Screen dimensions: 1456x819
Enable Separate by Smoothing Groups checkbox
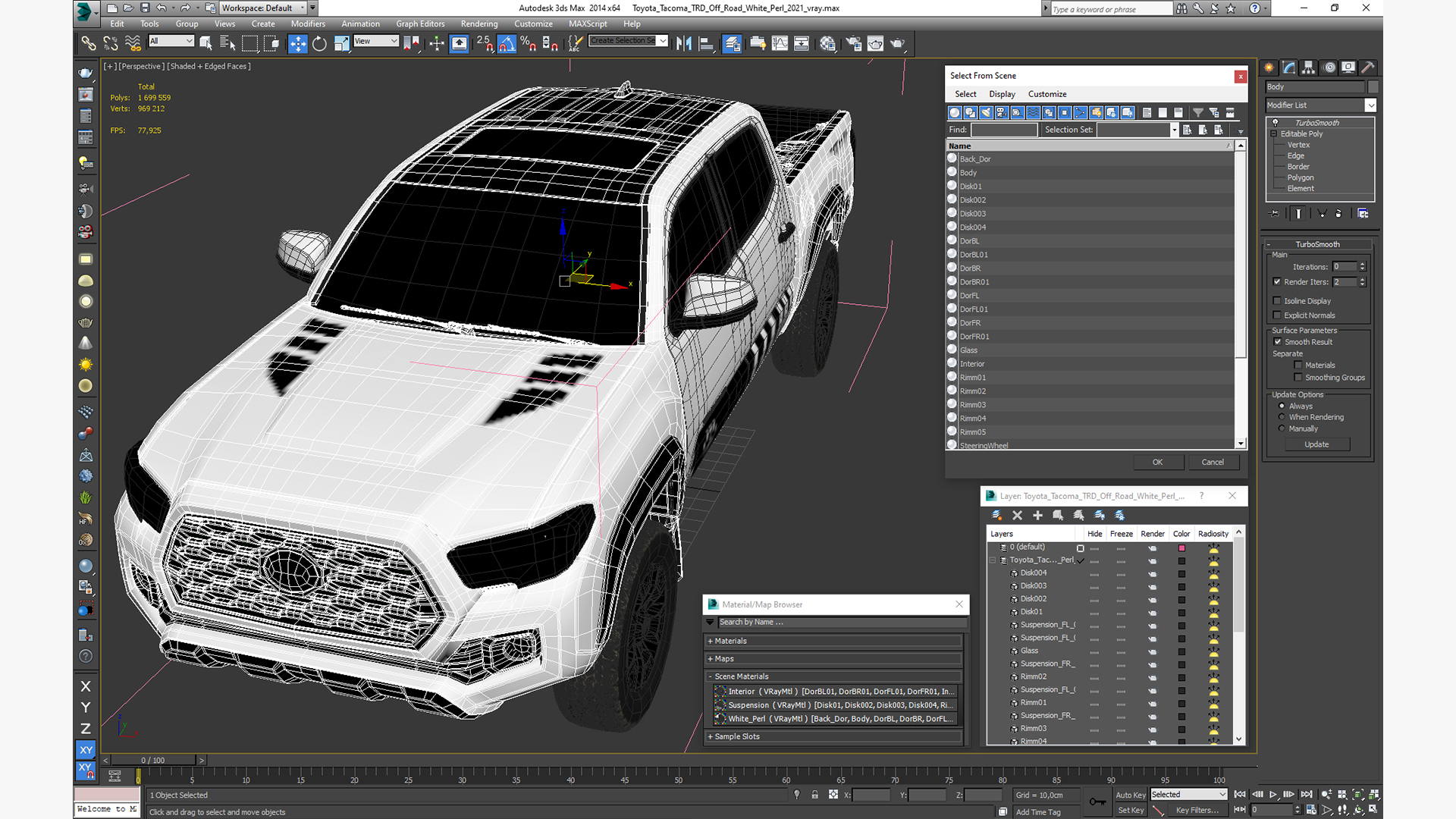point(1298,378)
